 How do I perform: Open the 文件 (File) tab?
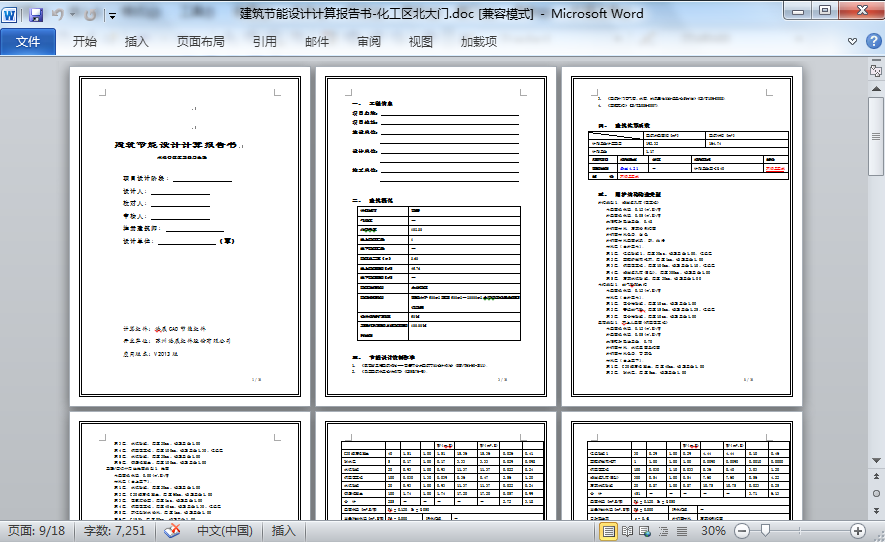point(28,42)
